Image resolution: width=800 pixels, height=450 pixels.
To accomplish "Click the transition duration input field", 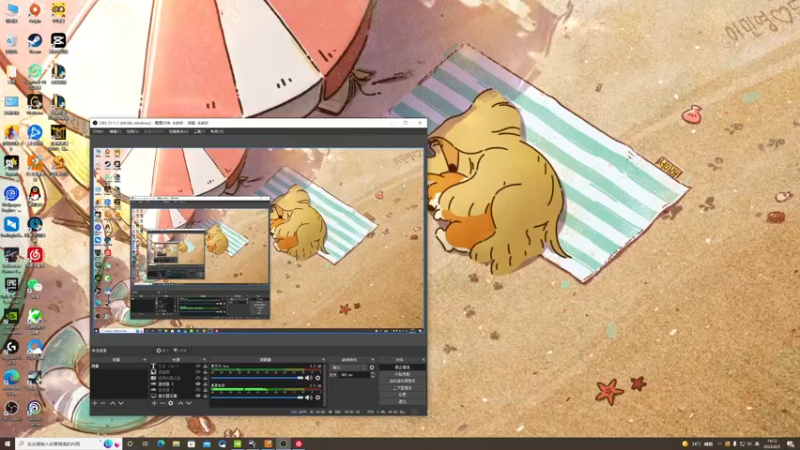I will coord(355,375).
